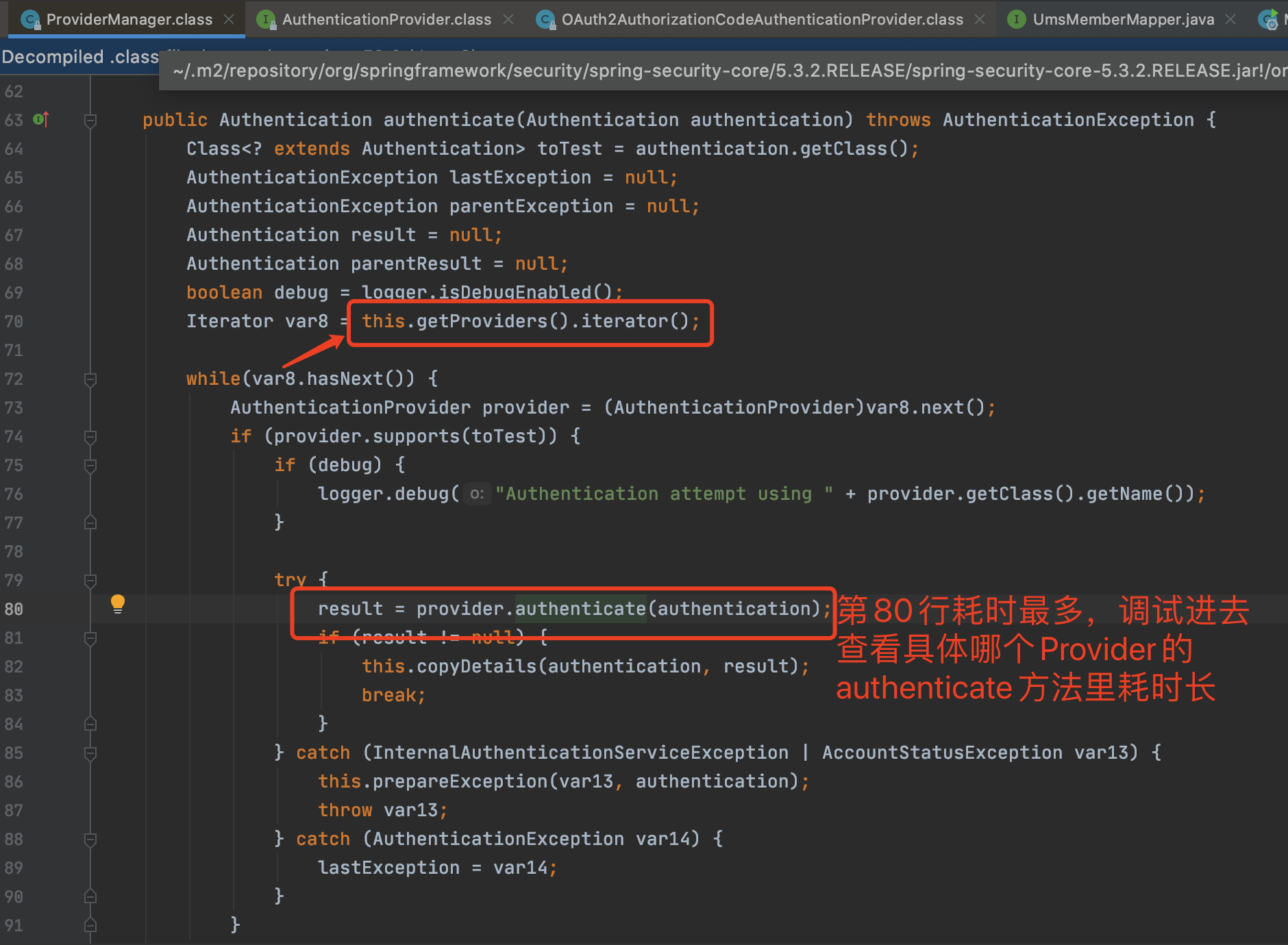The width and height of the screenshot is (1288, 945).
Task: Click the interface icon on AuthenticationProvider.class tab
Action: [x=266, y=20]
